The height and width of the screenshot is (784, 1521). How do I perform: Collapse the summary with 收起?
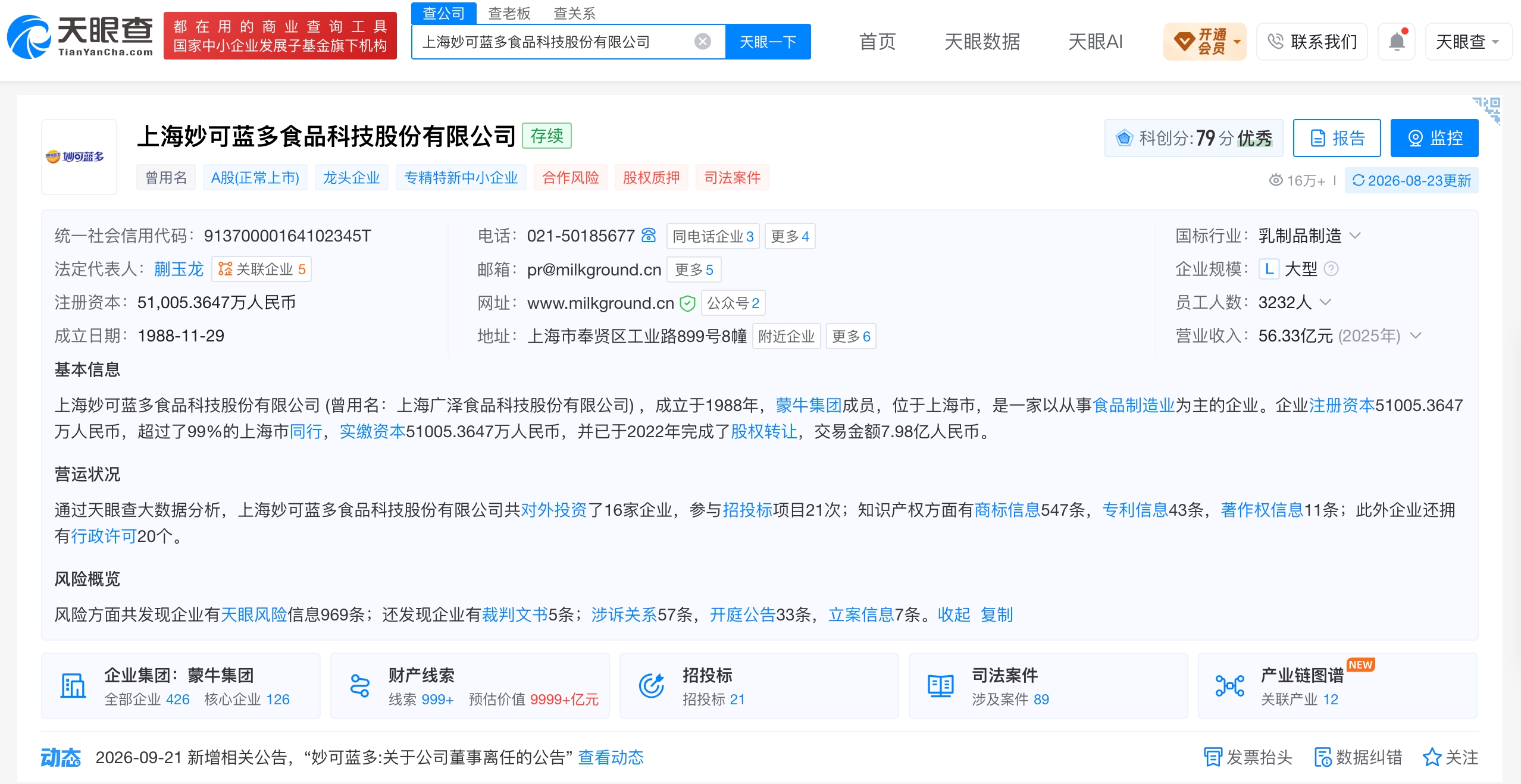coord(954,614)
